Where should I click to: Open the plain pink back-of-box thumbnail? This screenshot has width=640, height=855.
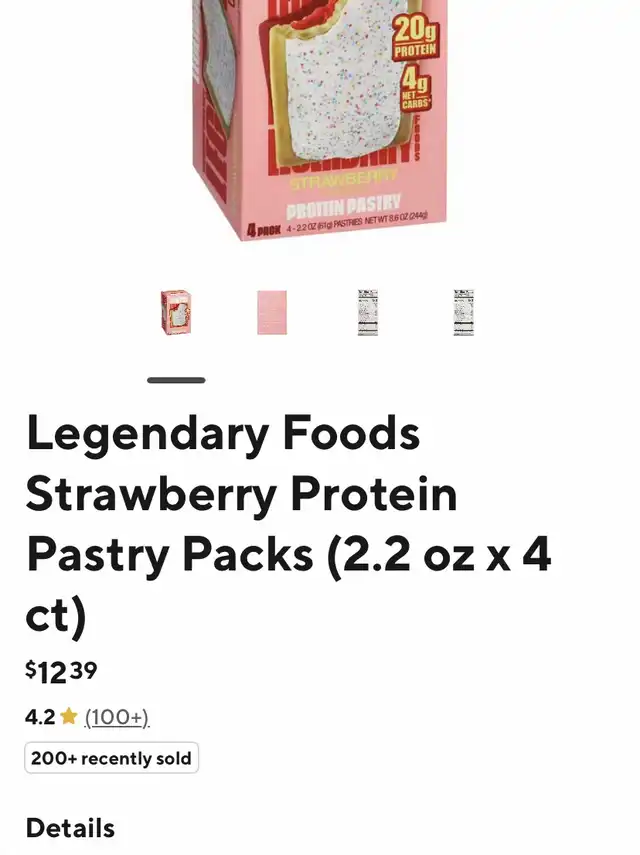[272, 312]
